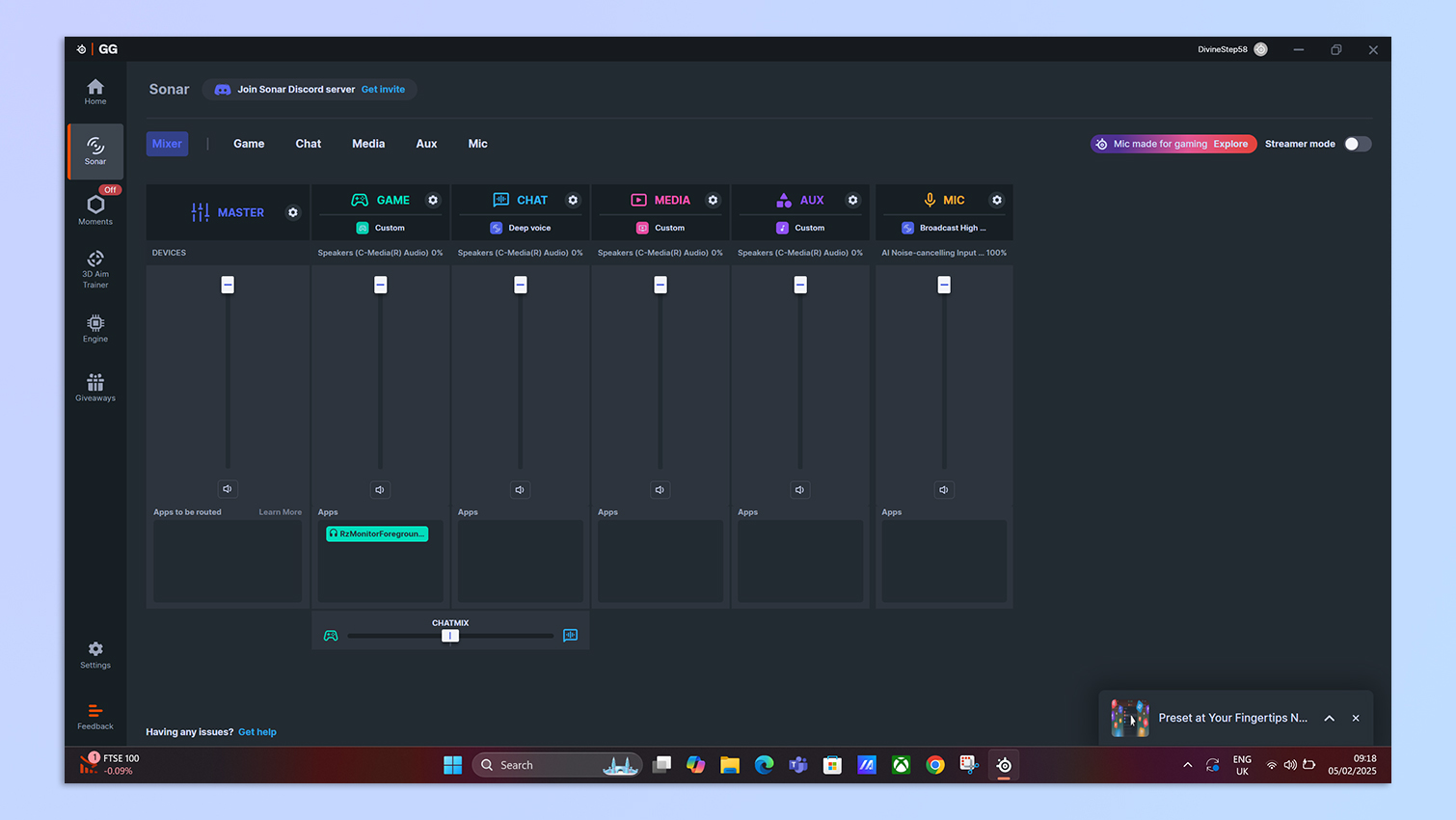Open the Master channel settings gear
1456x820 pixels.
(293, 212)
